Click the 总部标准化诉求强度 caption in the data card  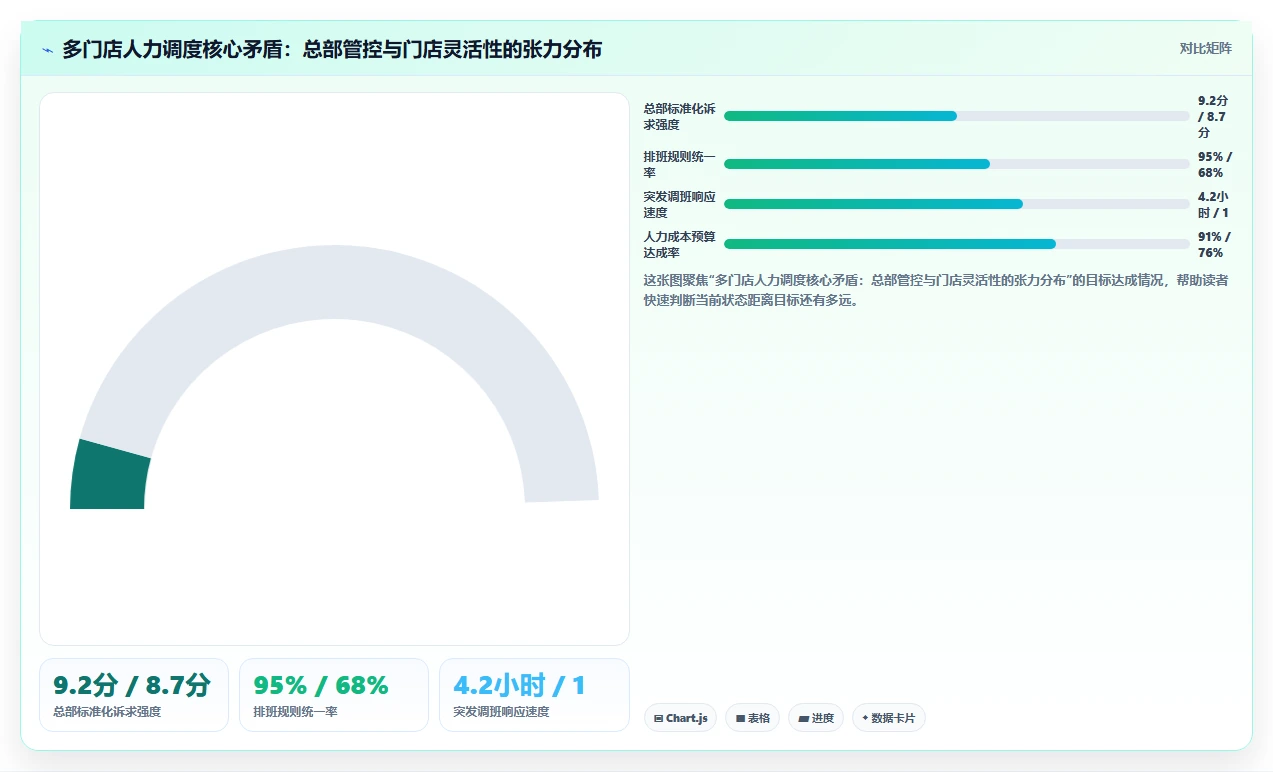(x=107, y=712)
